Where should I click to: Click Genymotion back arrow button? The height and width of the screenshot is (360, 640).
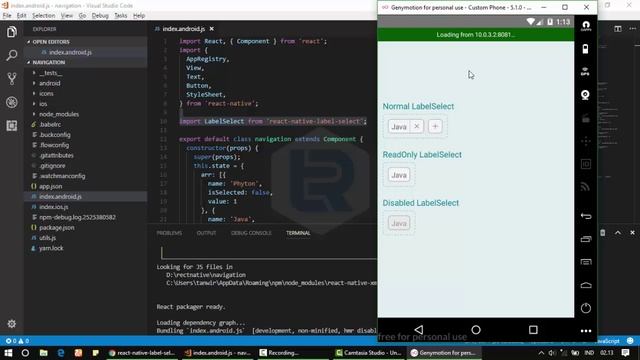[x=586, y=216]
